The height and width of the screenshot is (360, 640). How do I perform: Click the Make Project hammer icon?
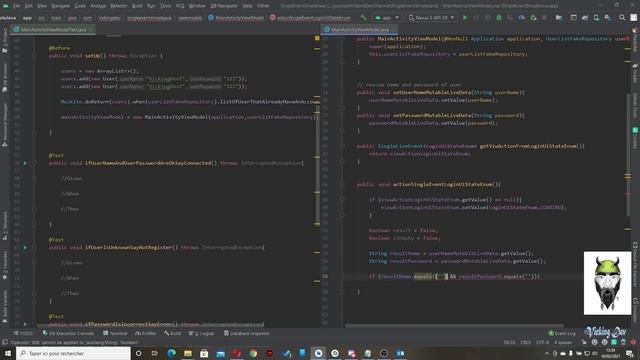pyautogui.click(x=363, y=18)
